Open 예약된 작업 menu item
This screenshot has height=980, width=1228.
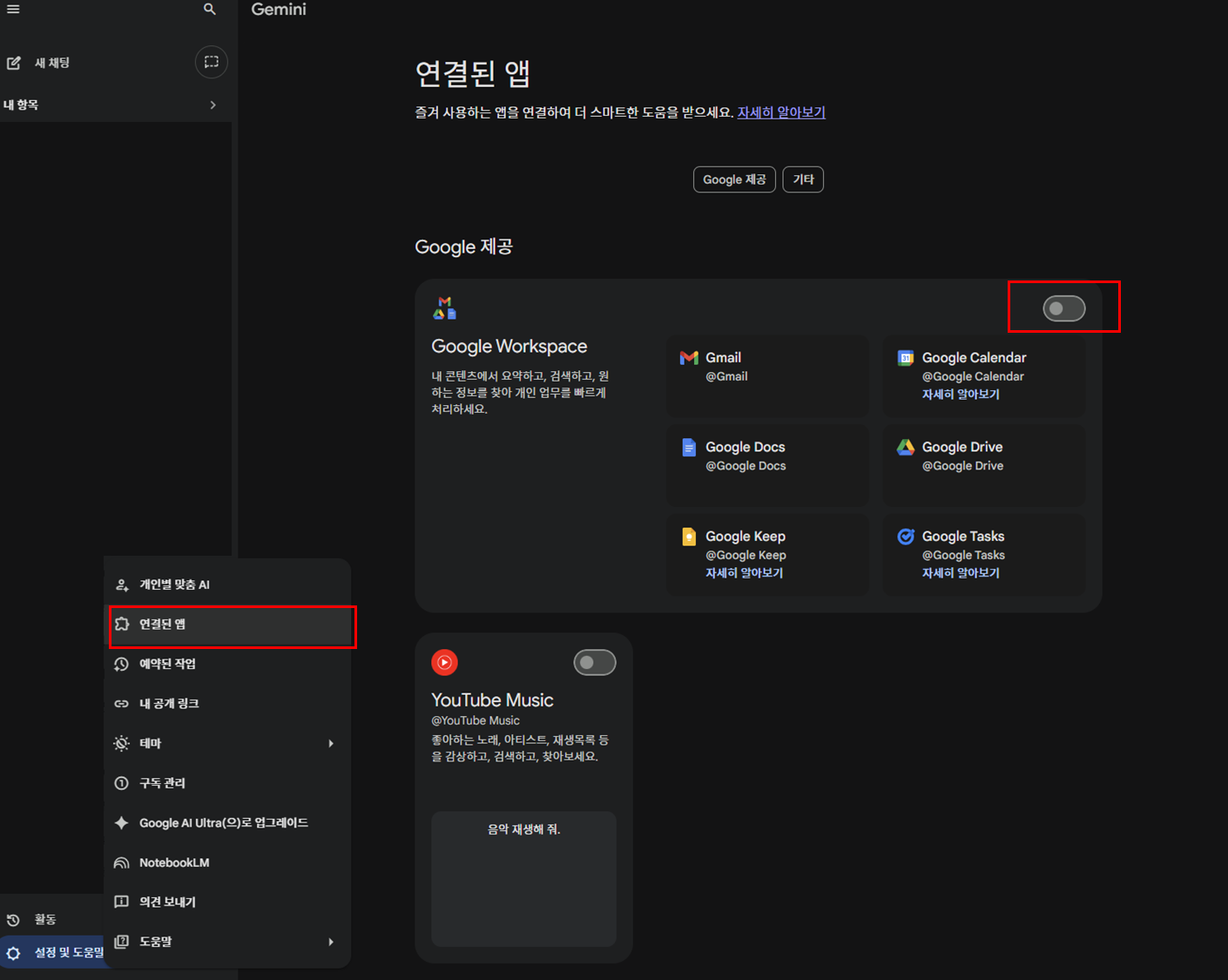pyautogui.click(x=228, y=664)
